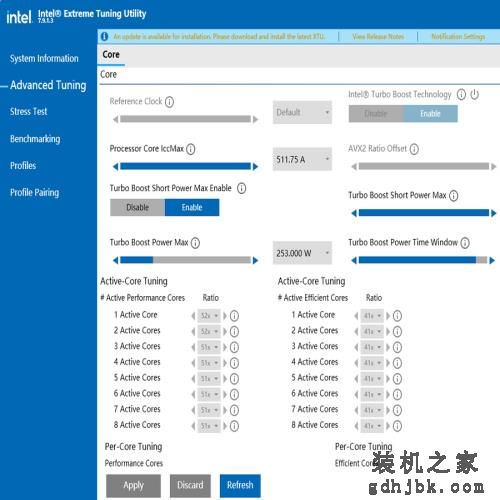
Task: Open info icon for AVX2 Ratio Offset
Action: [x=414, y=149]
